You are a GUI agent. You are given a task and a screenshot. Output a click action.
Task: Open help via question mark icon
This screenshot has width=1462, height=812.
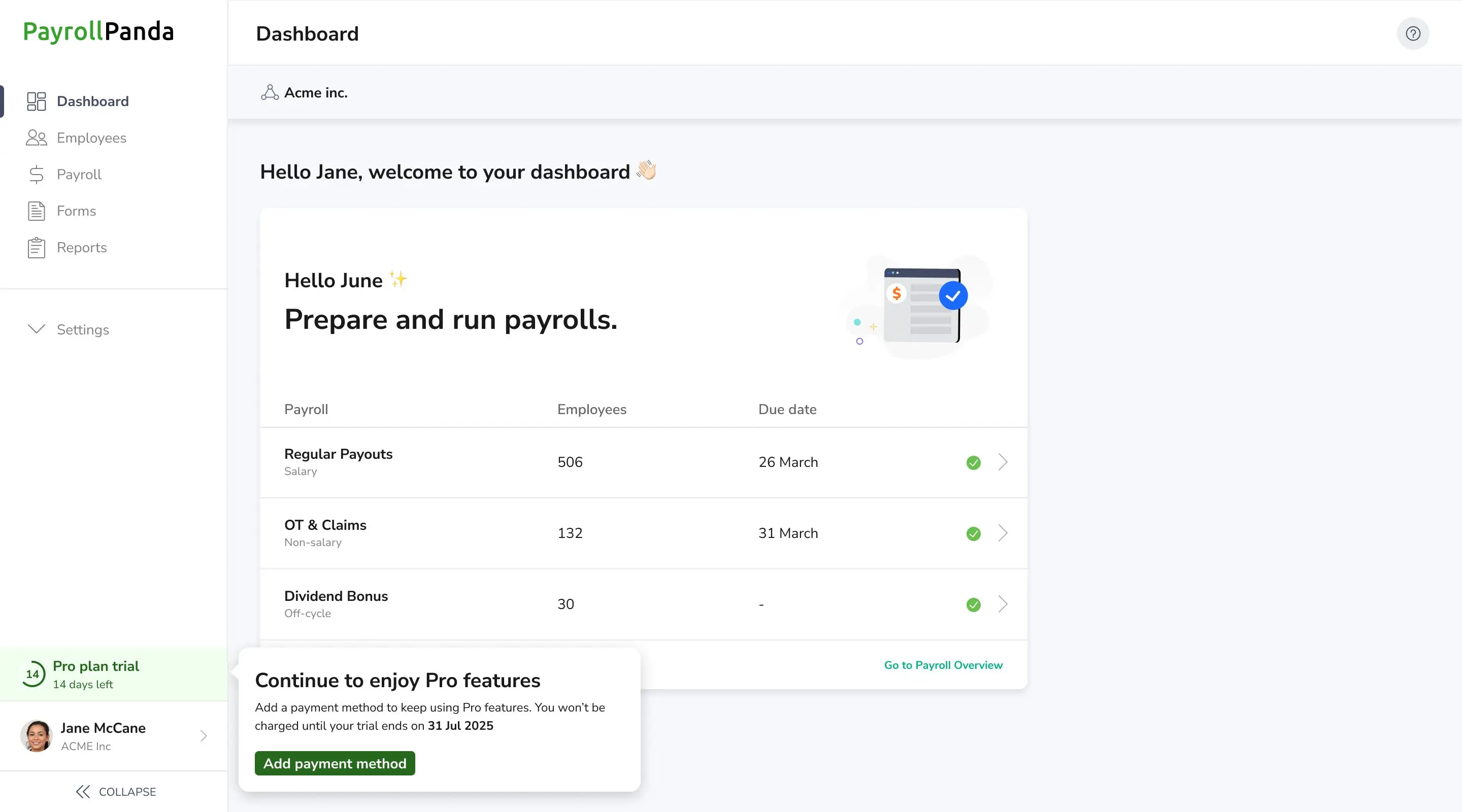point(1413,33)
